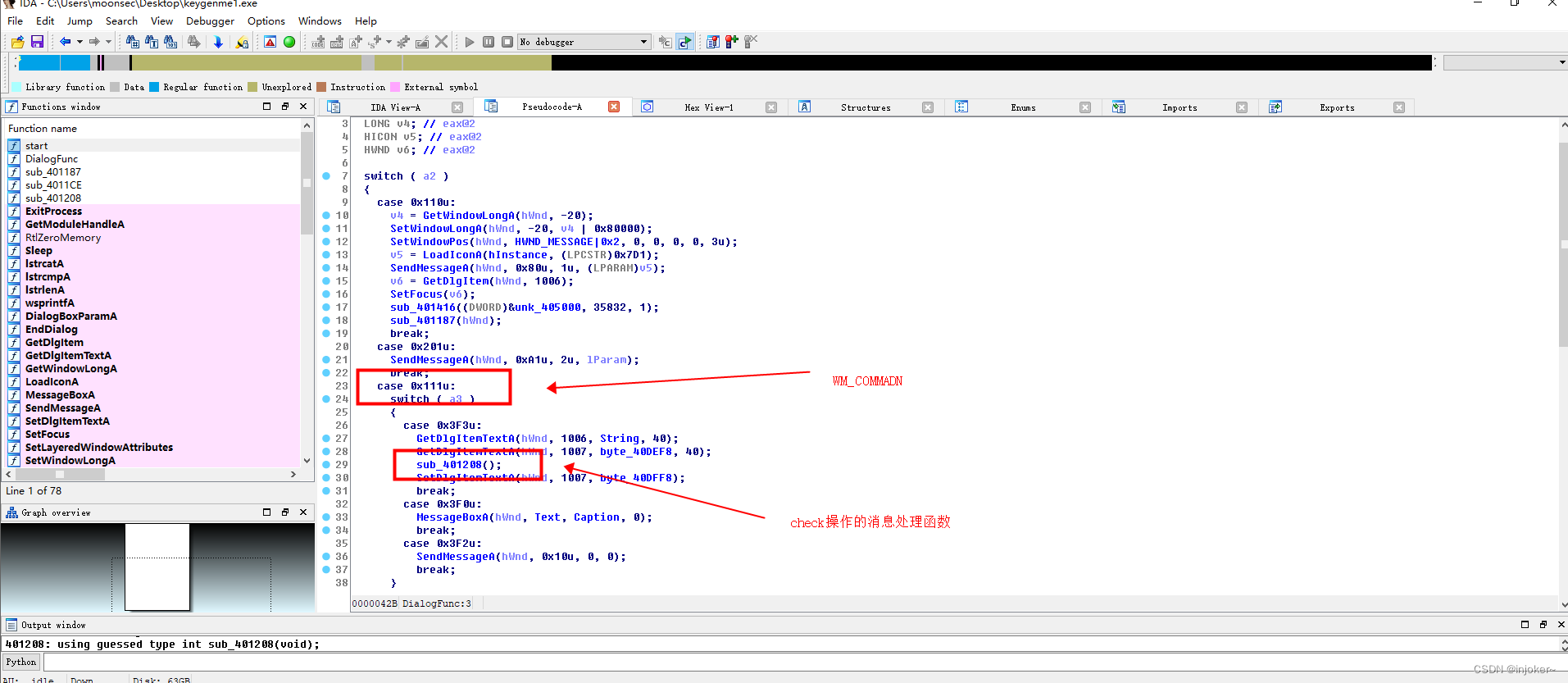The height and width of the screenshot is (683, 1568).
Task: Switch to the Hex View-1 tab
Action: (x=709, y=107)
